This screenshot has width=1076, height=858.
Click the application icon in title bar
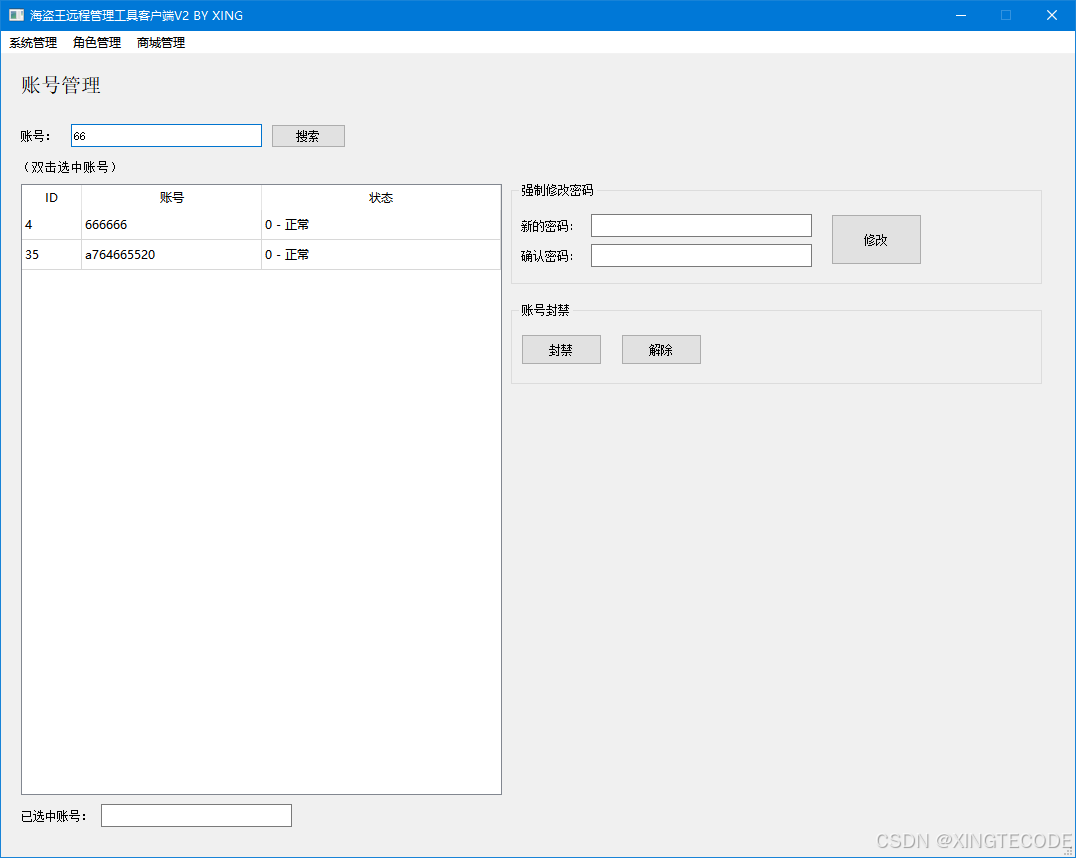pyautogui.click(x=16, y=15)
